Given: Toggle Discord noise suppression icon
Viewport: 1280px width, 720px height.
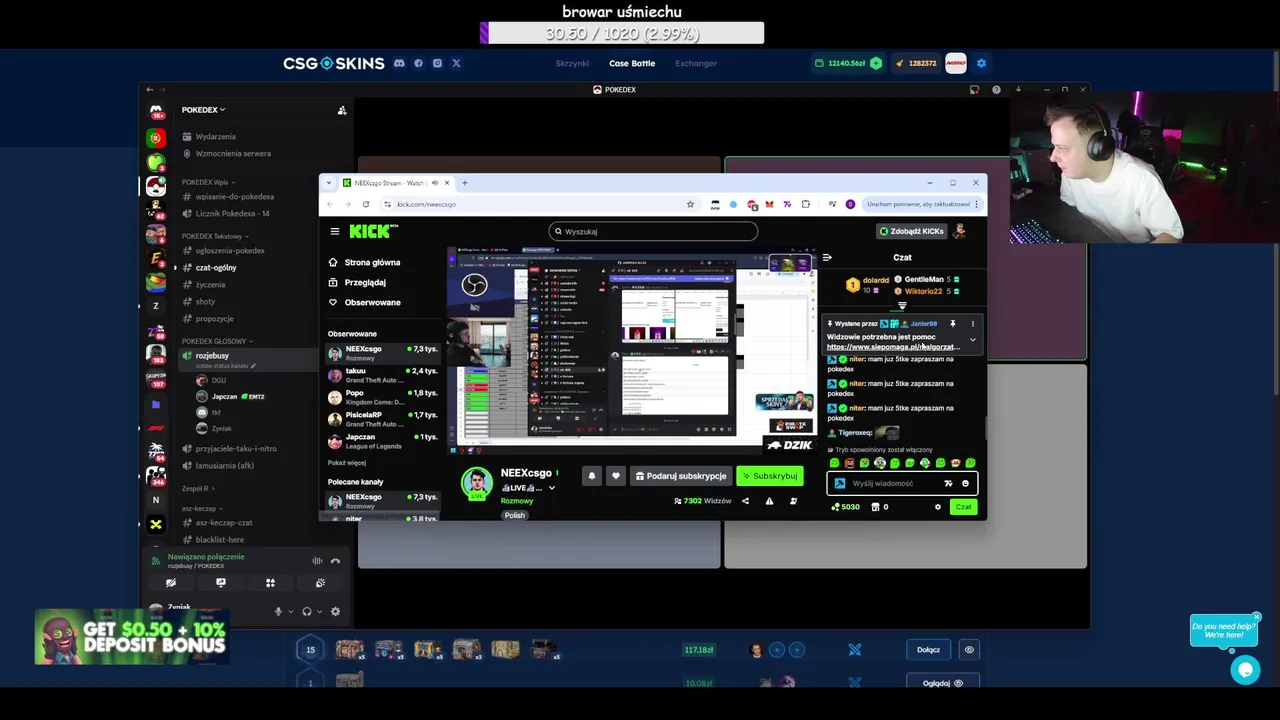Looking at the screenshot, I should pos(317,561).
